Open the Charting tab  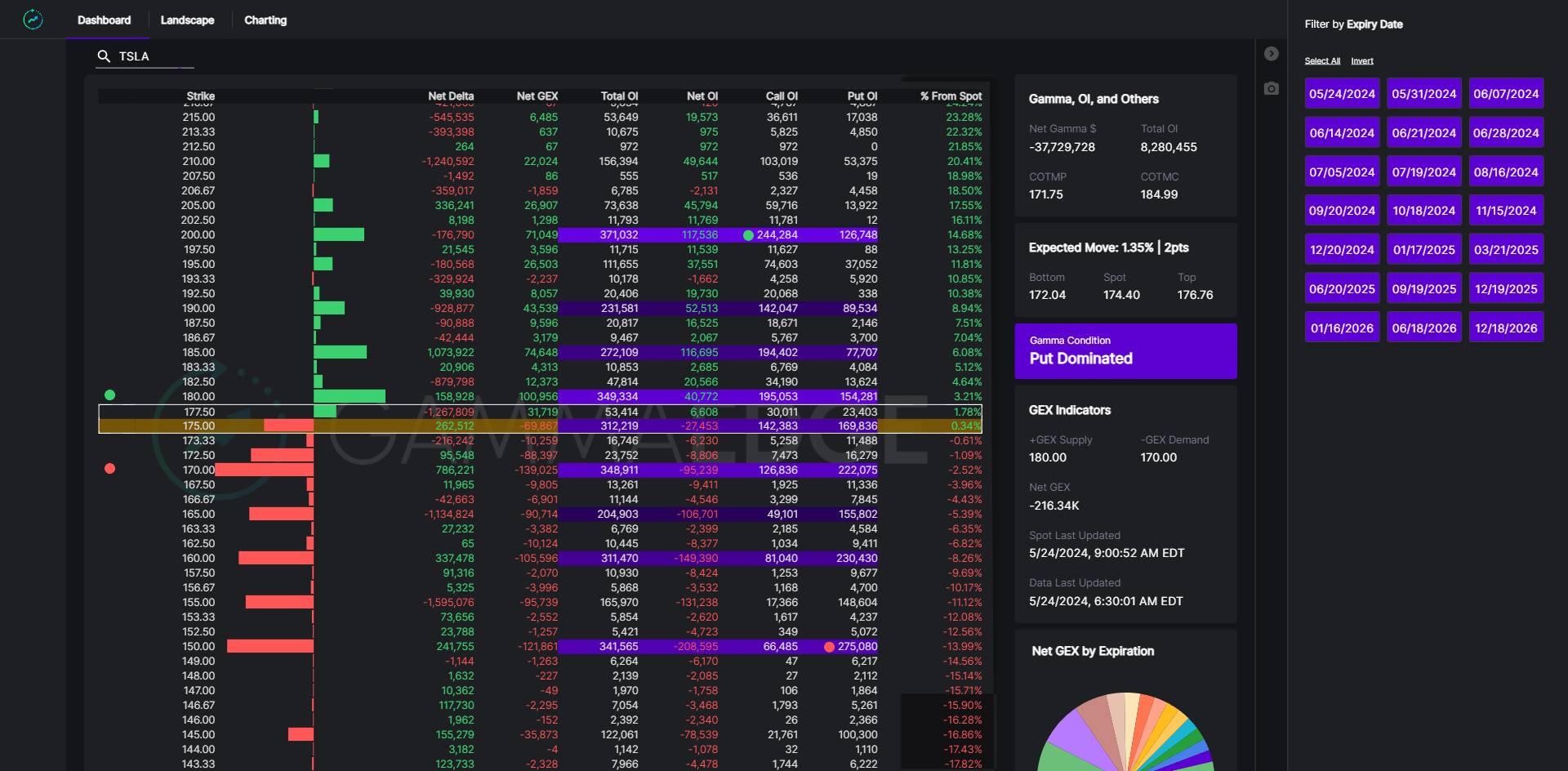coord(265,20)
